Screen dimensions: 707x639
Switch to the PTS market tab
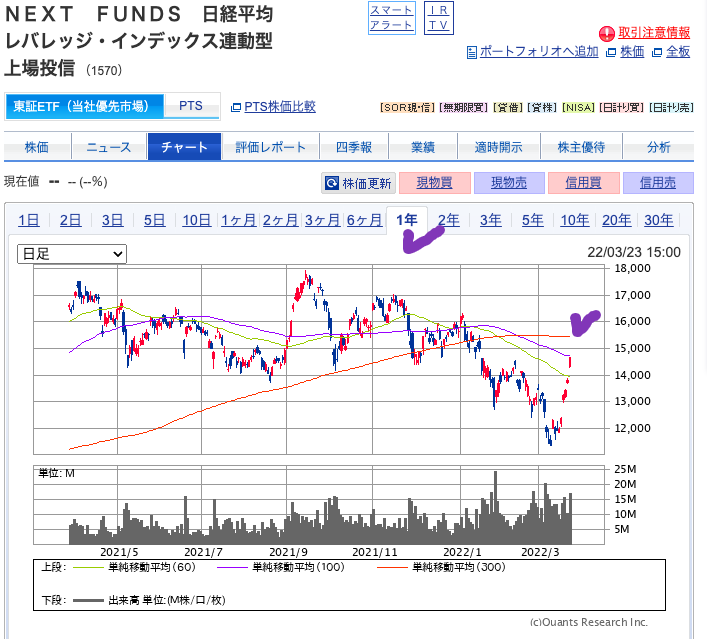tap(192, 106)
